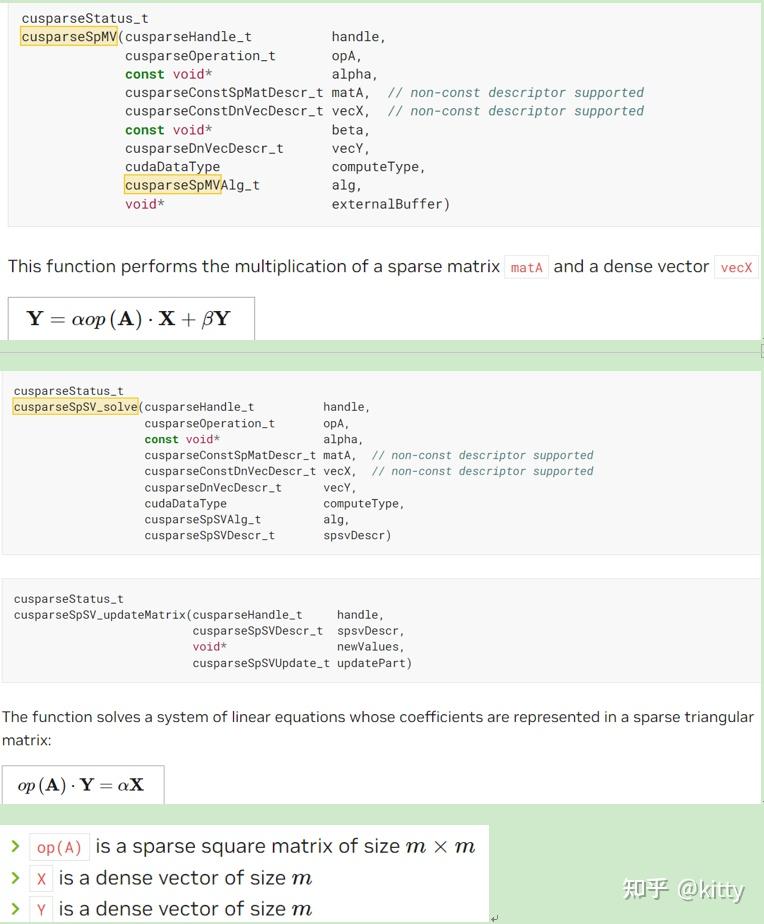
Task: Expand the Y dense vector chevron
Action: point(15,908)
